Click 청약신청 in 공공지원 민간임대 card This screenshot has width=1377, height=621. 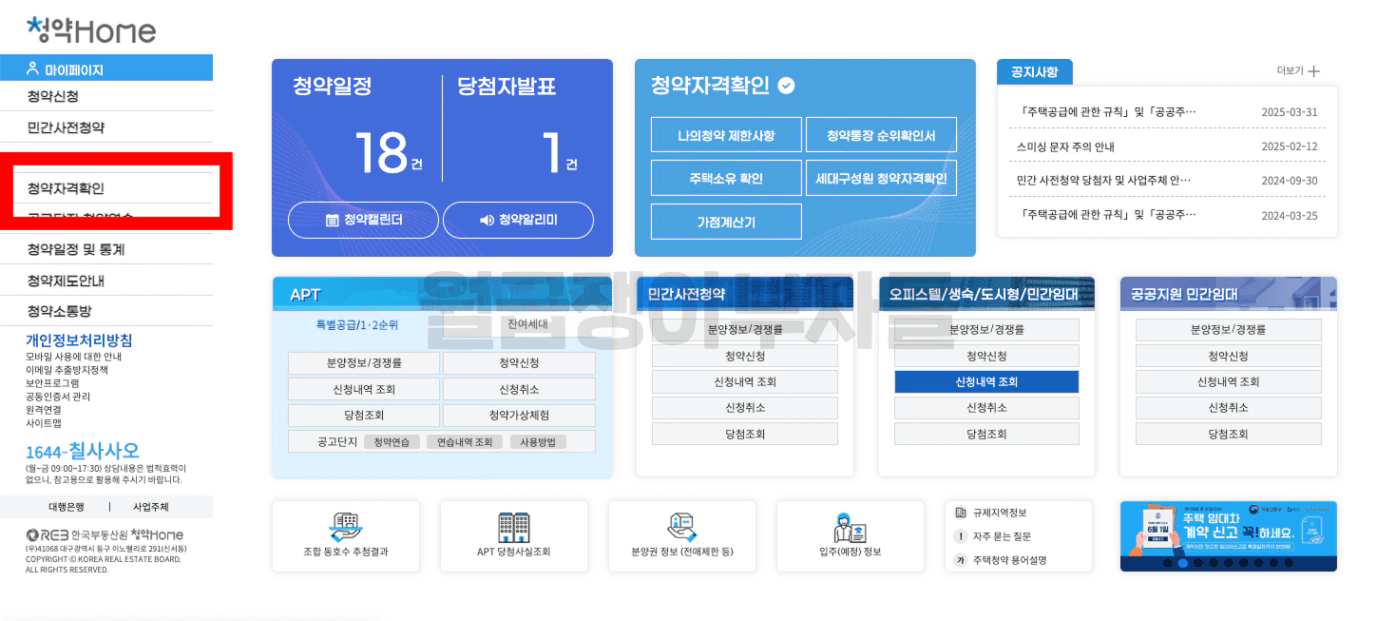tap(1228, 356)
